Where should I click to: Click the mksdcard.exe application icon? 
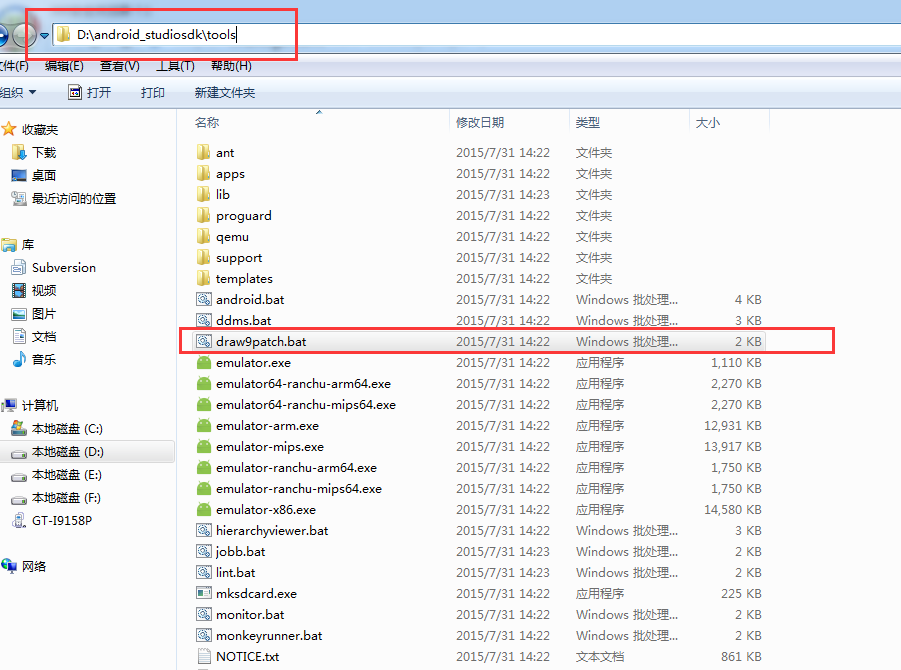(203, 593)
